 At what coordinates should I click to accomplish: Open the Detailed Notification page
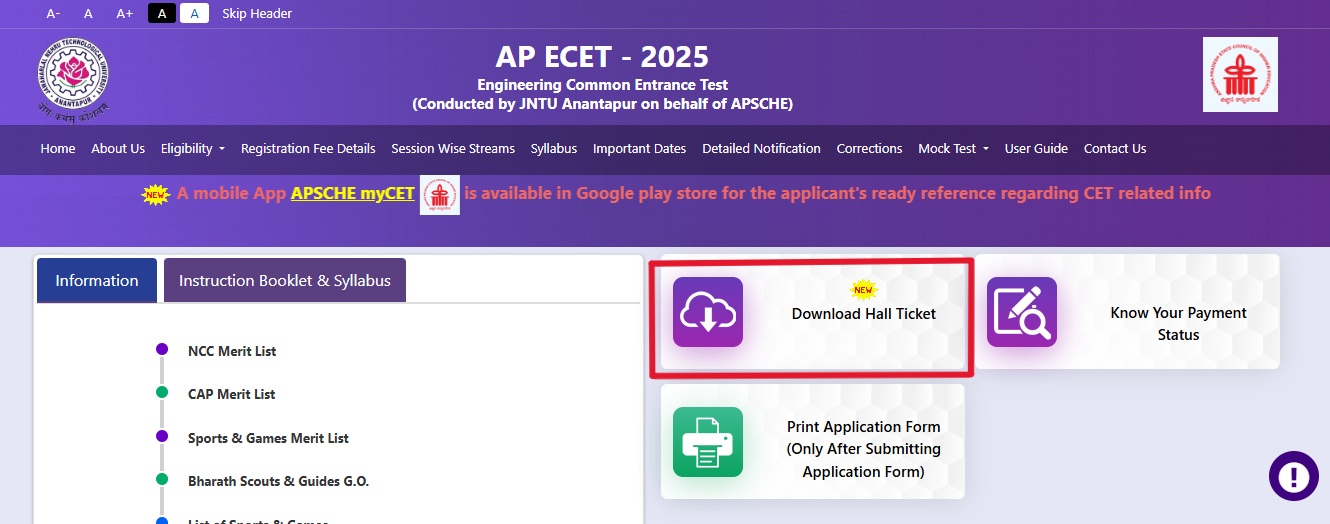[x=761, y=148]
